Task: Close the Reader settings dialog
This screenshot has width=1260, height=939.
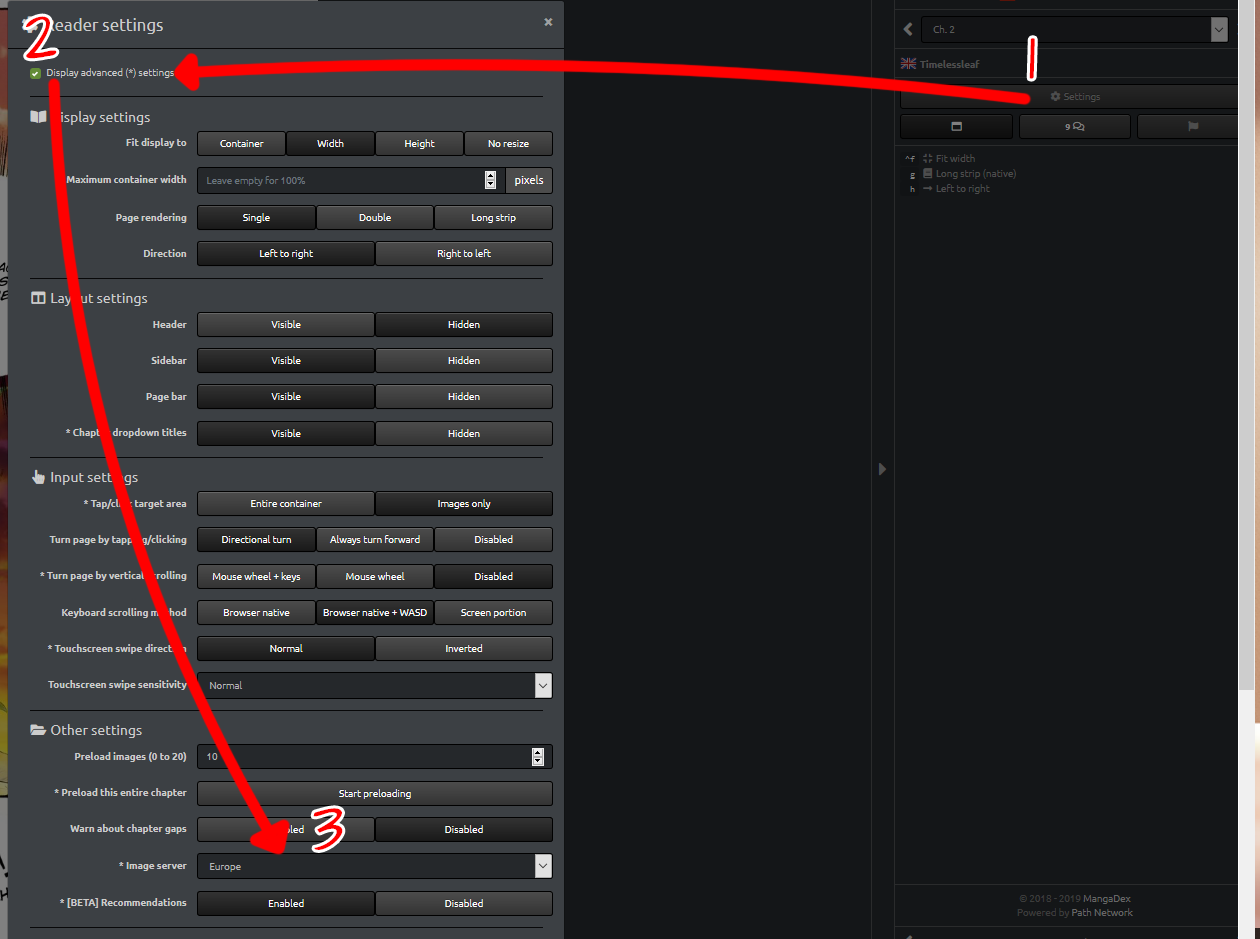Action: click(x=548, y=21)
